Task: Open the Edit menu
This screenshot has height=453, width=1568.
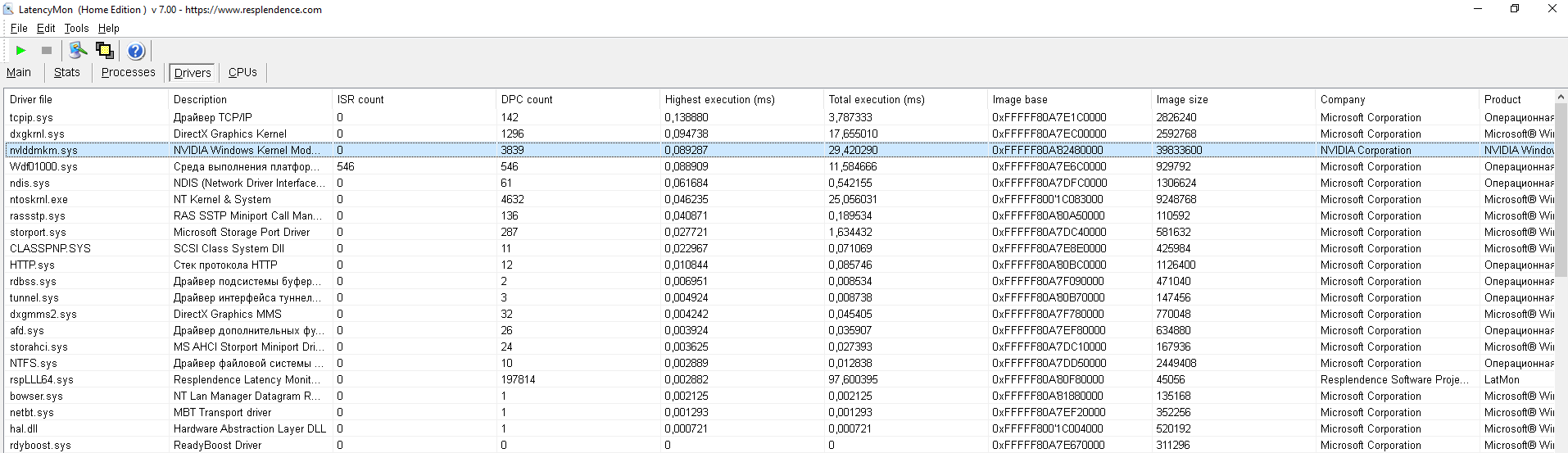Action: click(46, 28)
